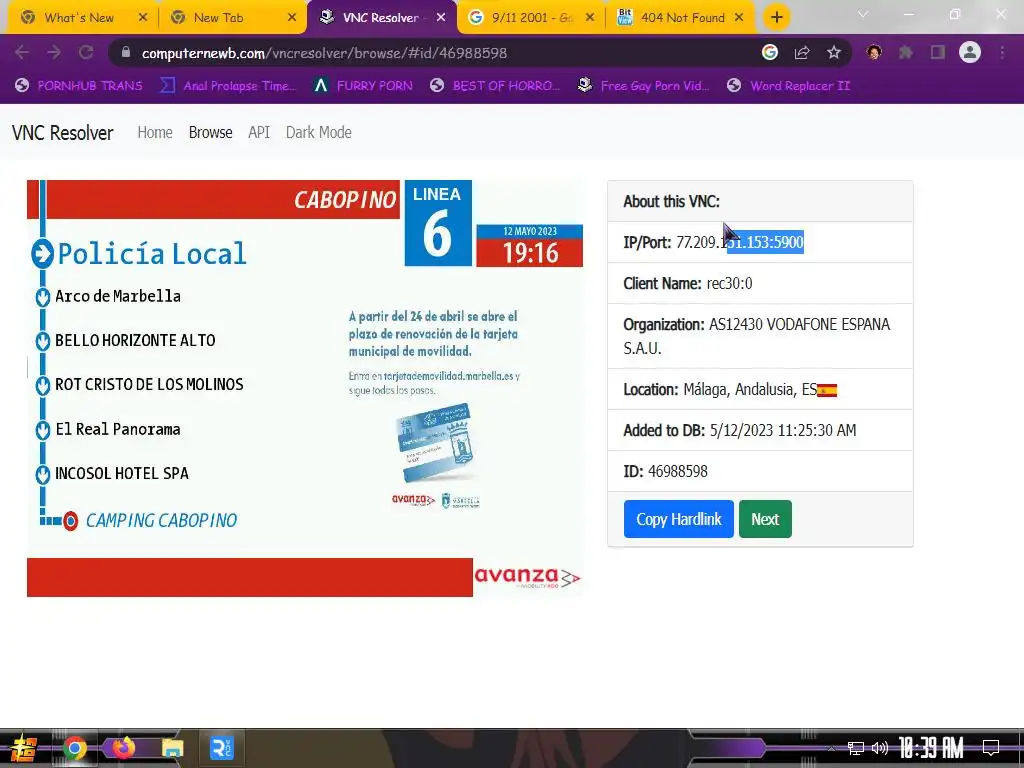Click the share page icon

point(802,52)
